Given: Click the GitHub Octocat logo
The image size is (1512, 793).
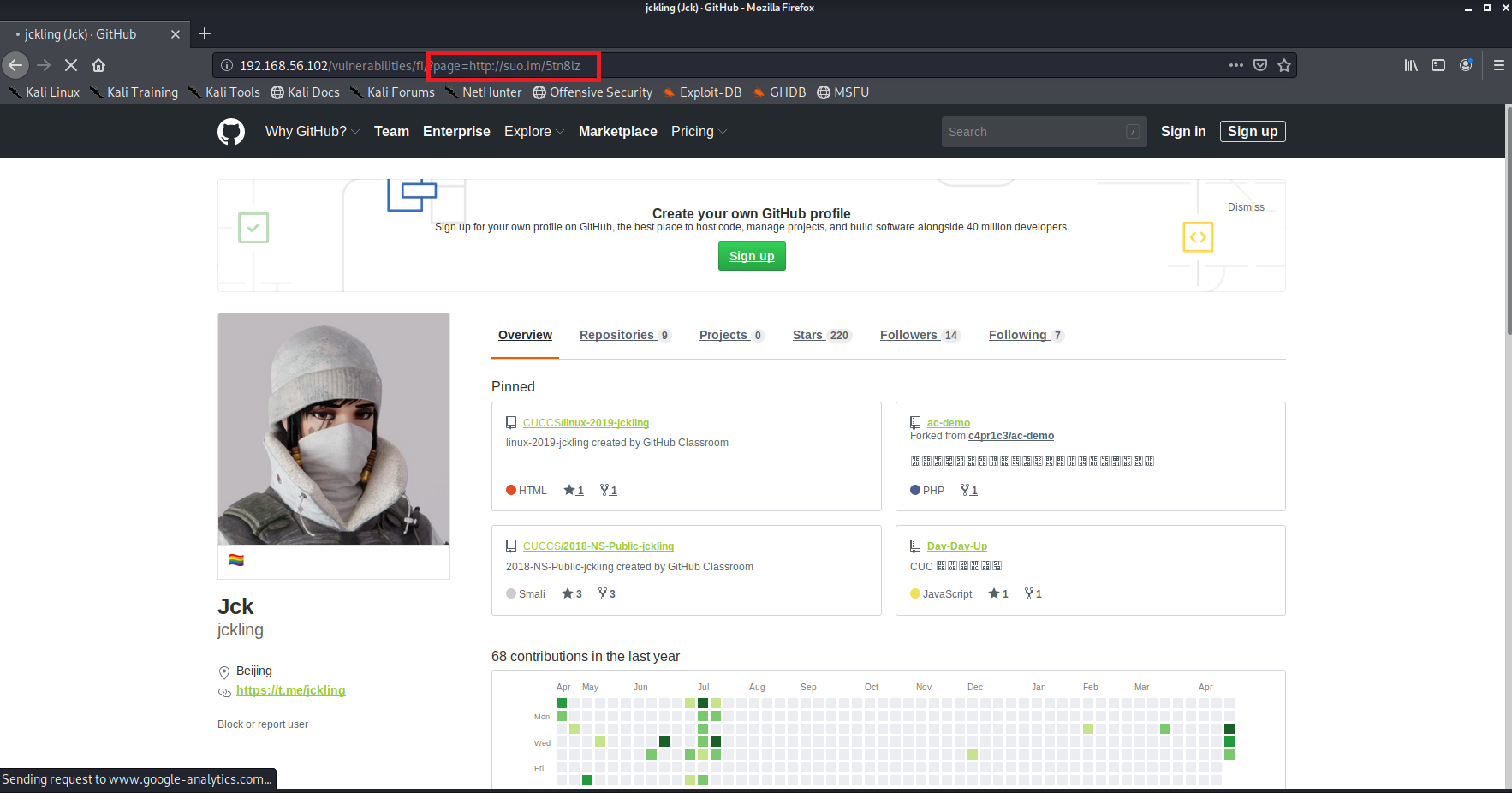Looking at the screenshot, I should 231,132.
